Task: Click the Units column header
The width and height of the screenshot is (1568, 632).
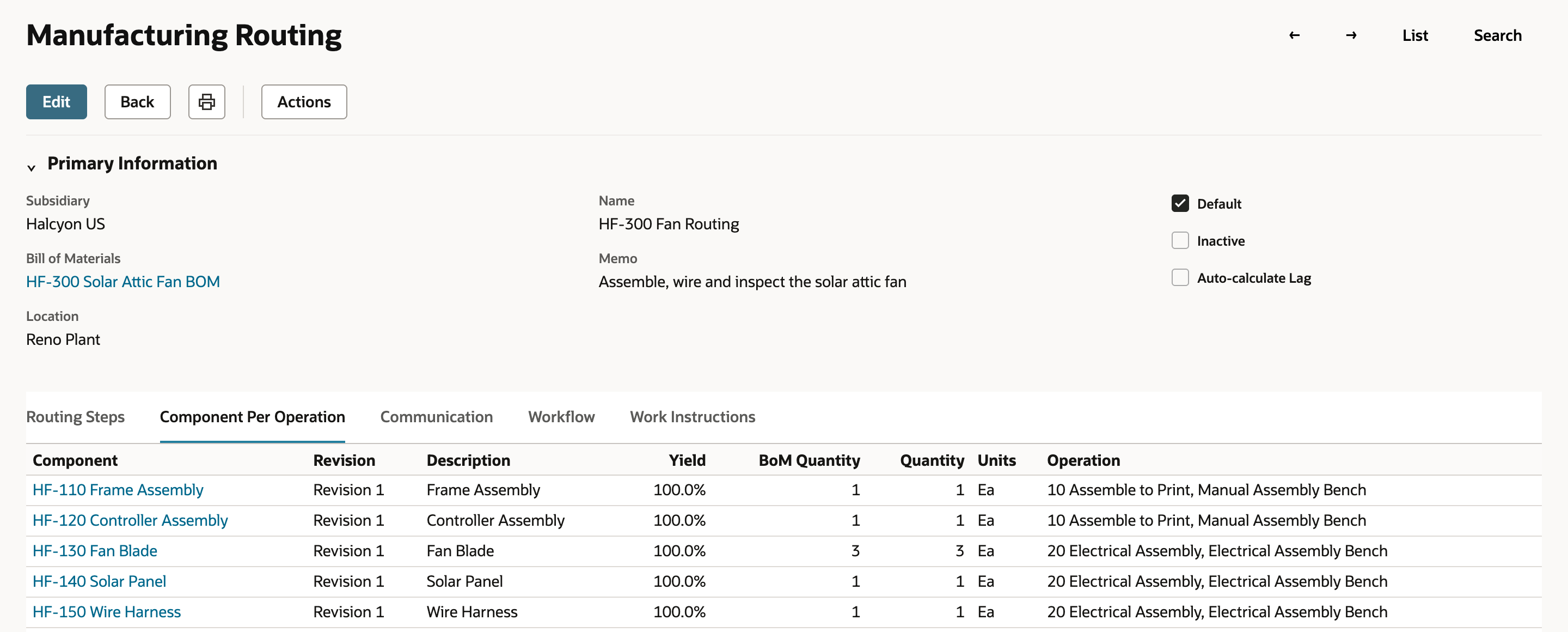Action: click(x=996, y=460)
